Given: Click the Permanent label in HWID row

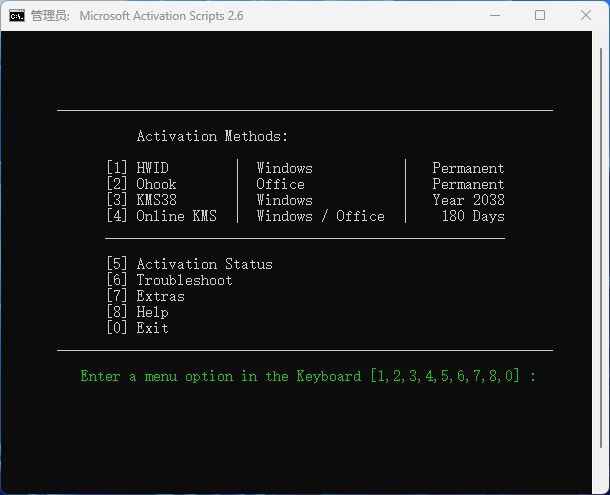Looking at the screenshot, I should [468, 168].
